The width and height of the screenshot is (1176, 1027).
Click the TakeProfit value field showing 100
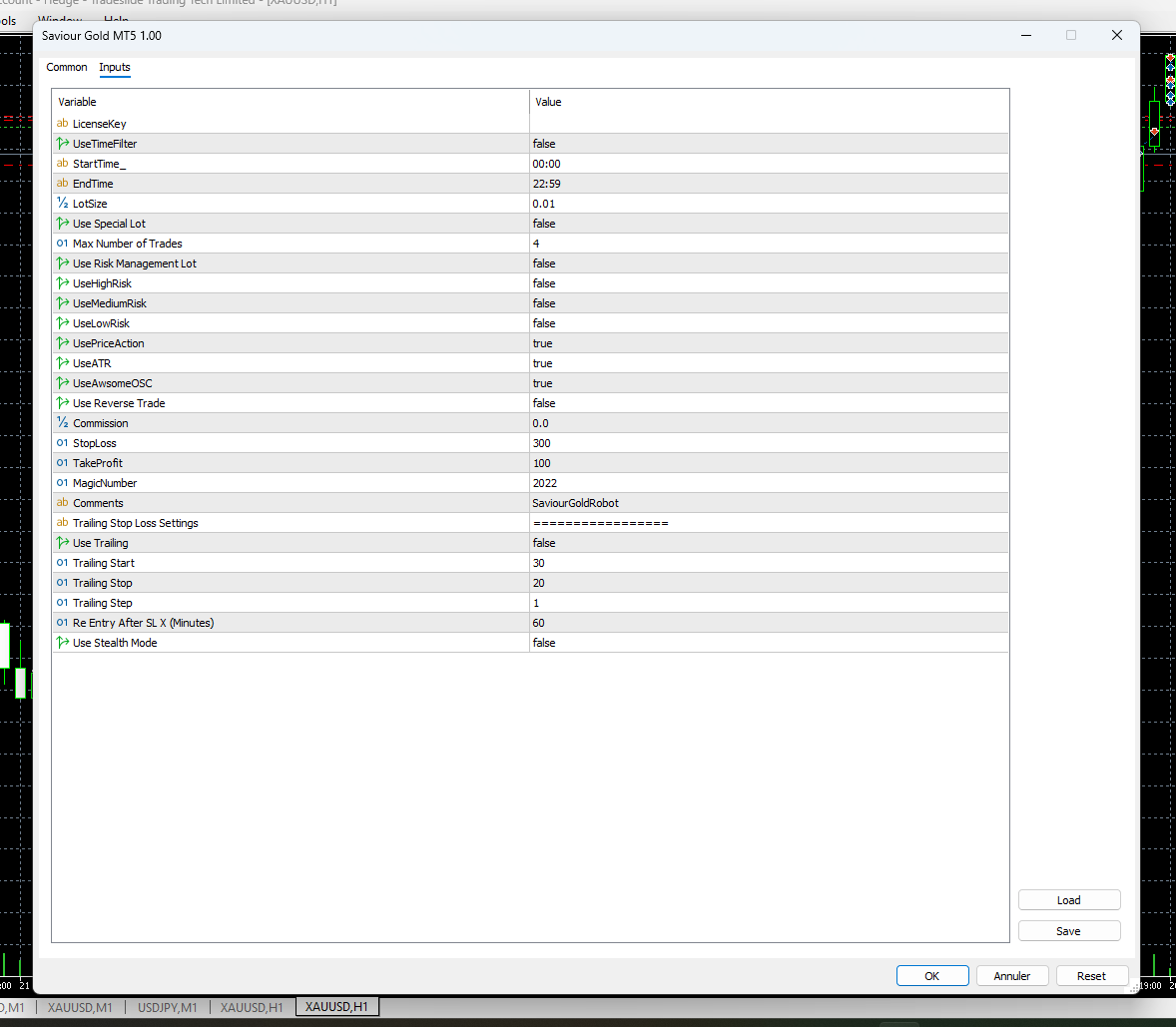[542, 463]
